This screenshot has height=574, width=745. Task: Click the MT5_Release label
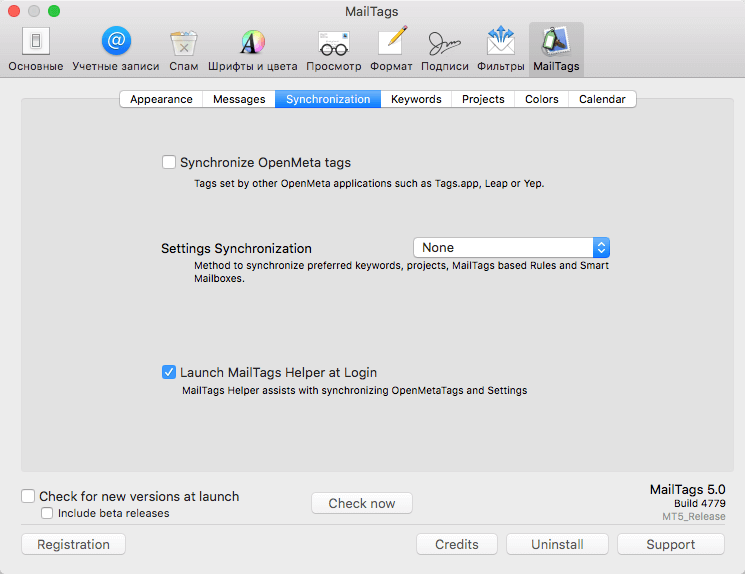(694, 517)
